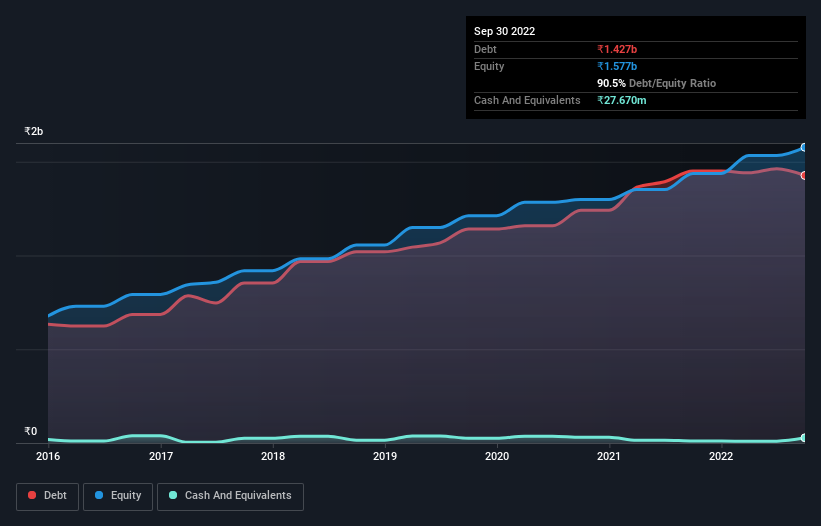Select the teal Cash endpoint marker
The width and height of the screenshot is (821, 526).
(804, 438)
